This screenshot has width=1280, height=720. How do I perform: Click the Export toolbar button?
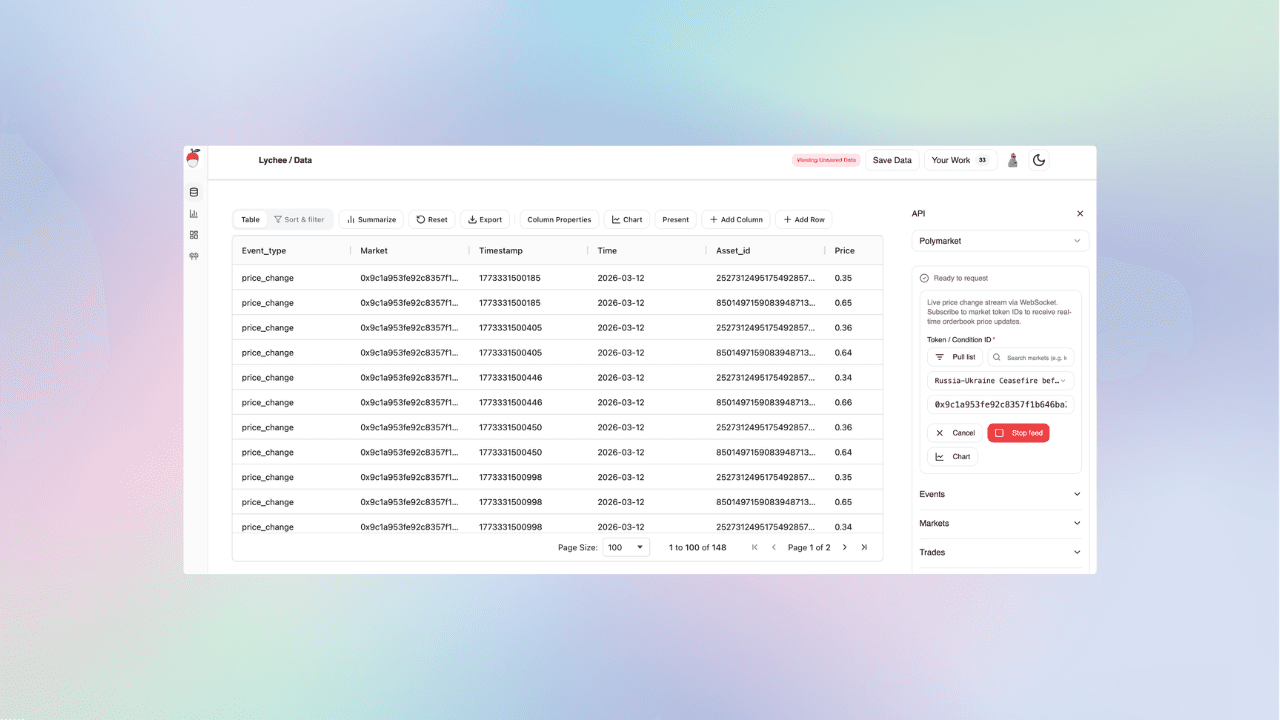pos(484,219)
